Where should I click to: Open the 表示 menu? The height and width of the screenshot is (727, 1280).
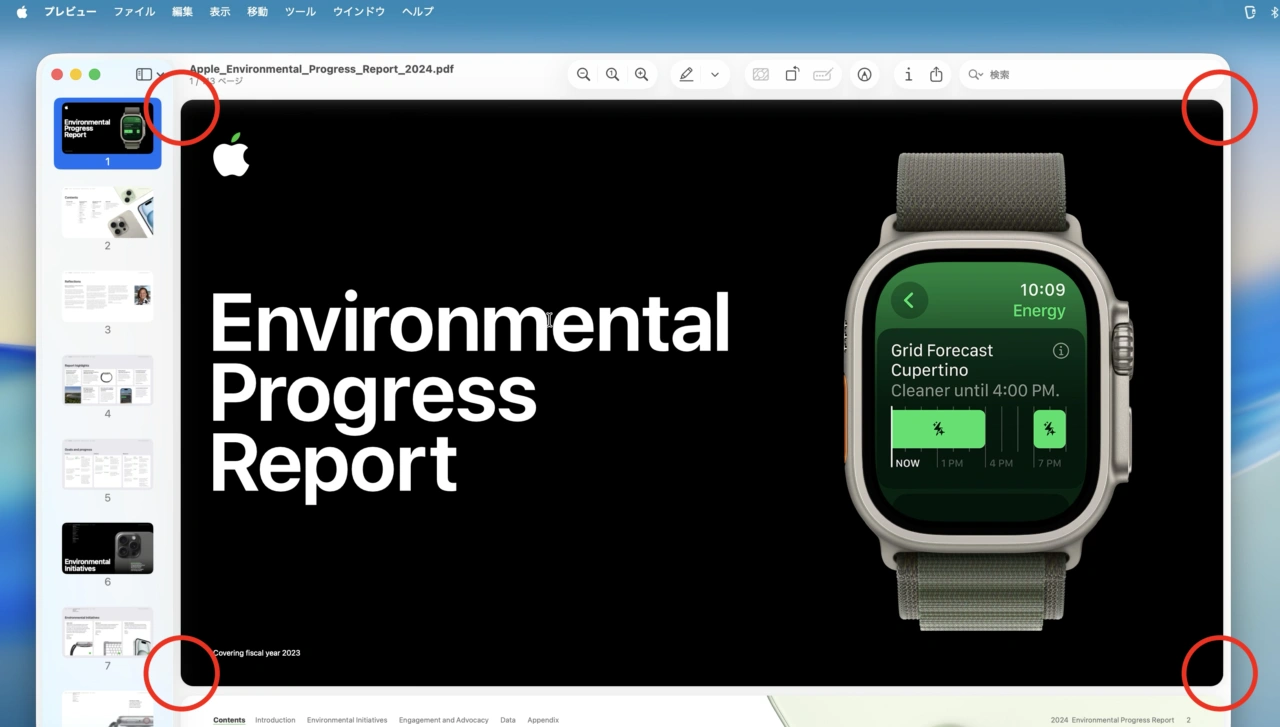pos(219,11)
